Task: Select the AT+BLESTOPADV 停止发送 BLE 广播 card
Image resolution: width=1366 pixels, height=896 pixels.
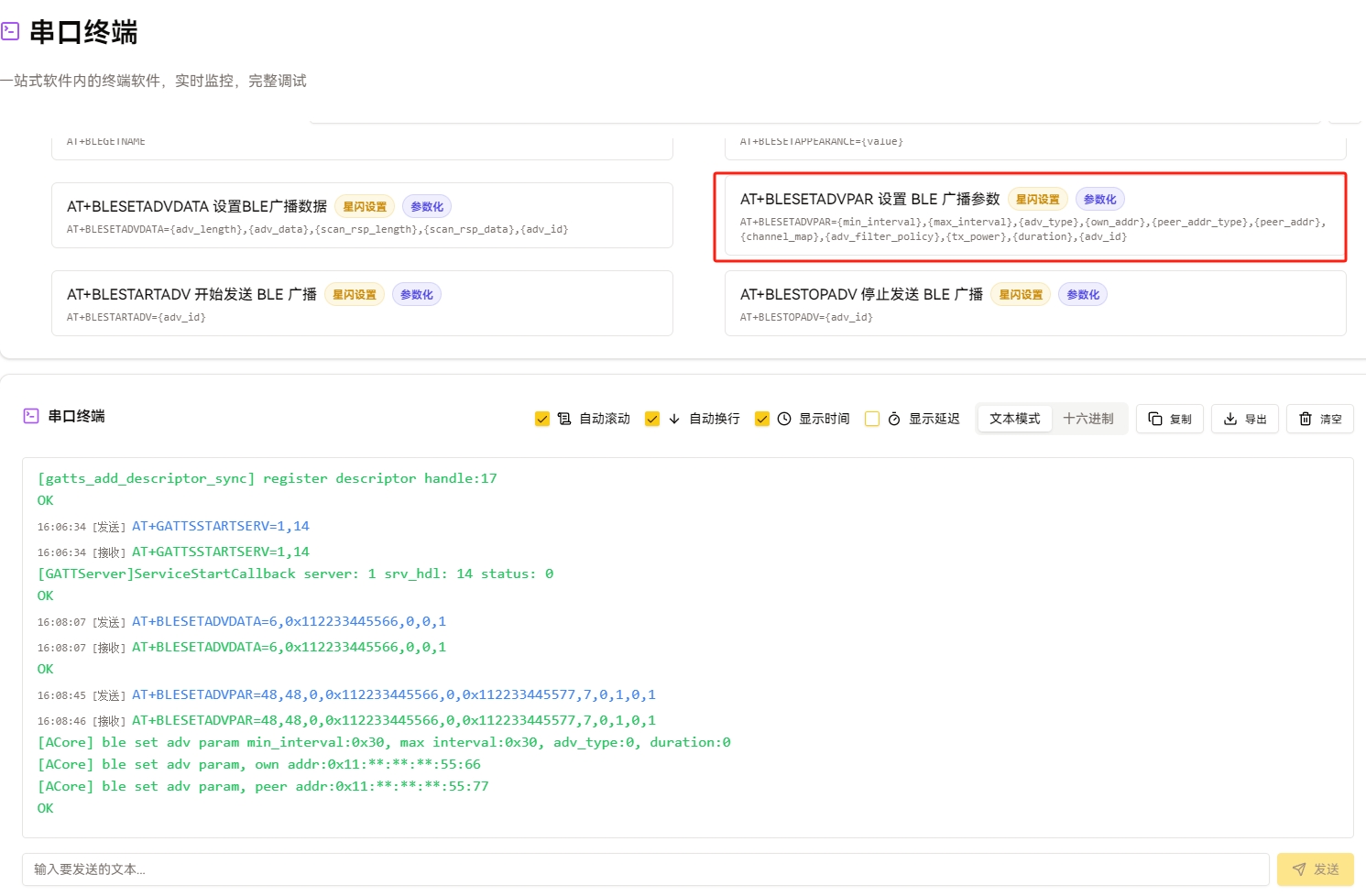Action: click(1035, 303)
